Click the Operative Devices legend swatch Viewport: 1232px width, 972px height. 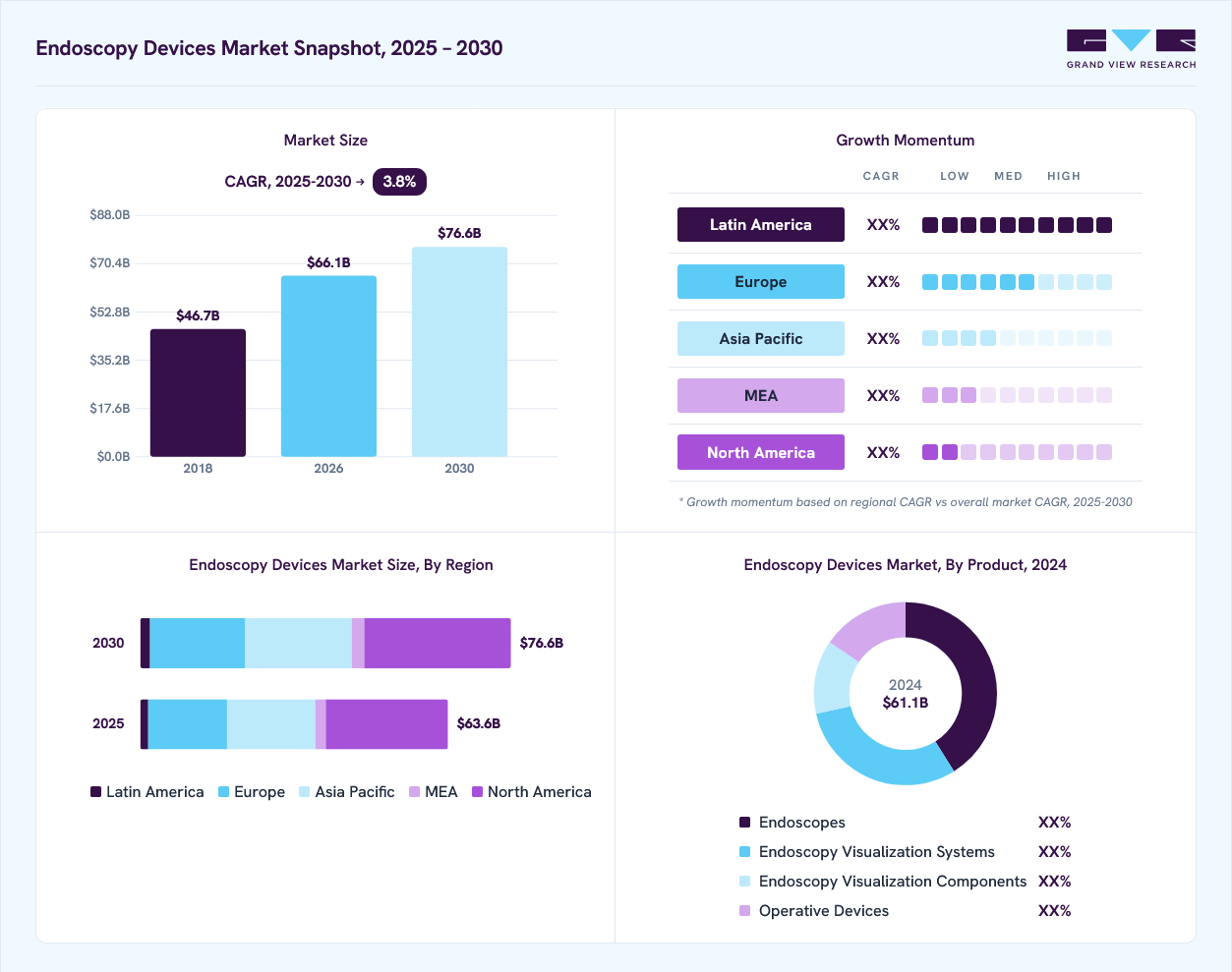pyautogui.click(x=745, y=911)
